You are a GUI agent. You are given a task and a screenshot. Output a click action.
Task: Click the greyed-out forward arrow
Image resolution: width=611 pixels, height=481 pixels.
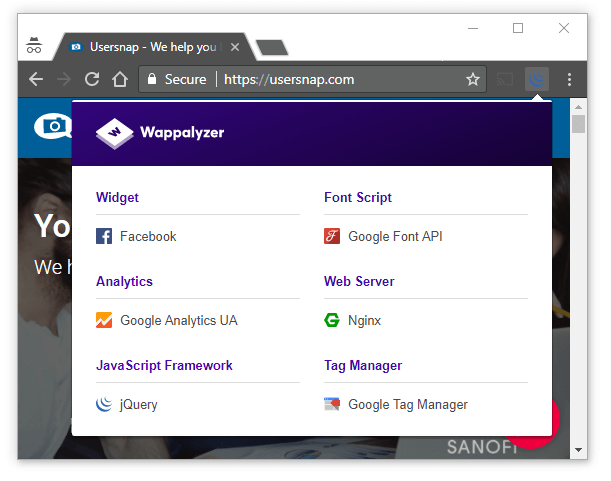pos(64,79)
